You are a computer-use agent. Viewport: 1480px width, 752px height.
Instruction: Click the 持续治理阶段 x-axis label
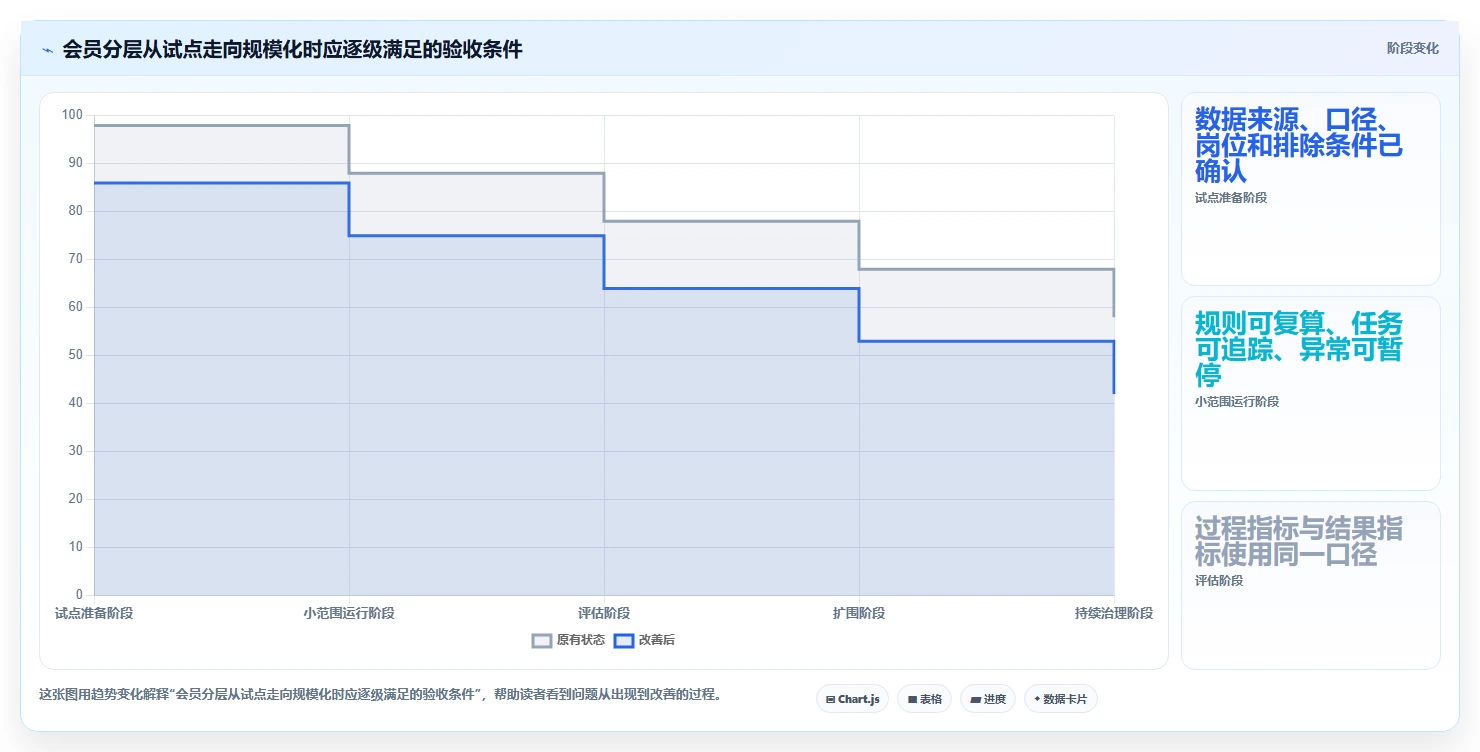point(1114,613)
